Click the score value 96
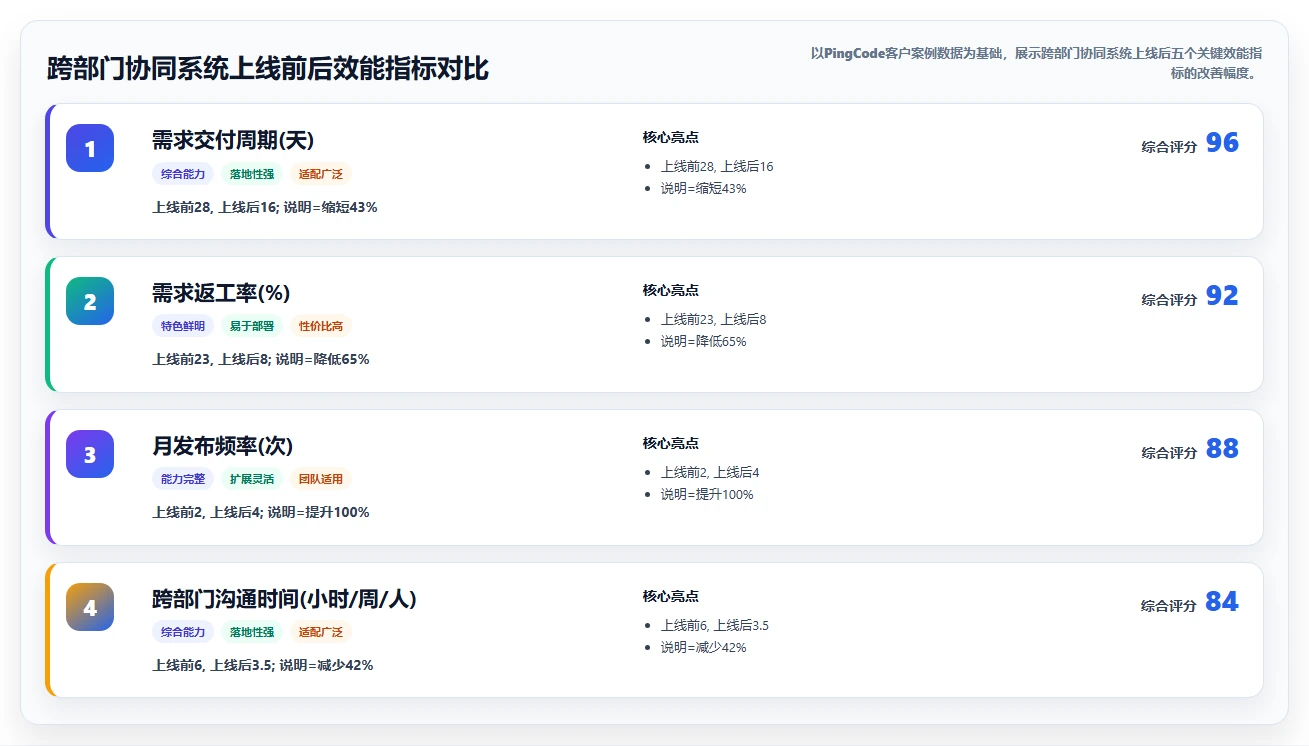 [1222, 143]
